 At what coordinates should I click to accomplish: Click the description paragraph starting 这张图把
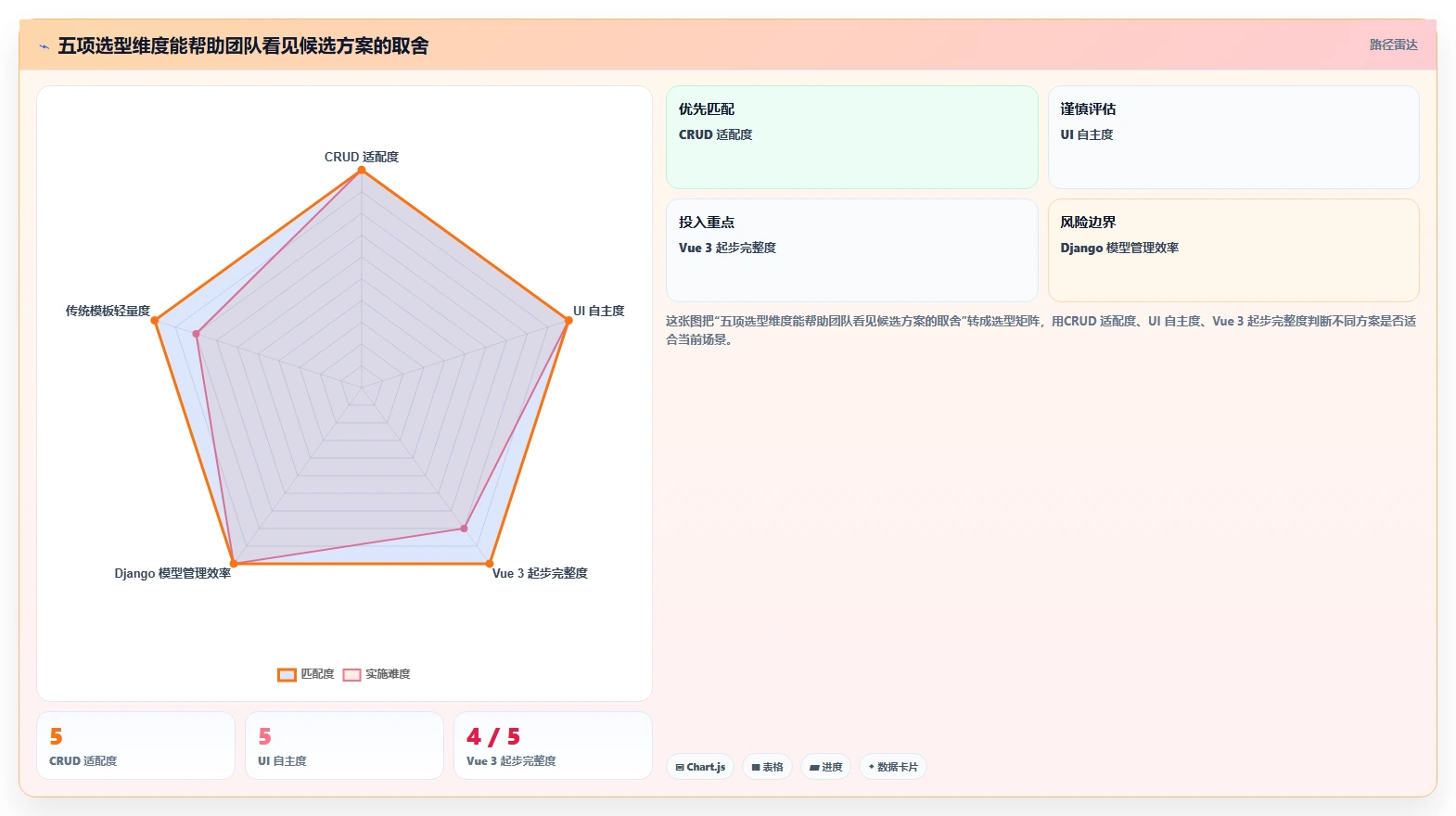click(1041, 330)
